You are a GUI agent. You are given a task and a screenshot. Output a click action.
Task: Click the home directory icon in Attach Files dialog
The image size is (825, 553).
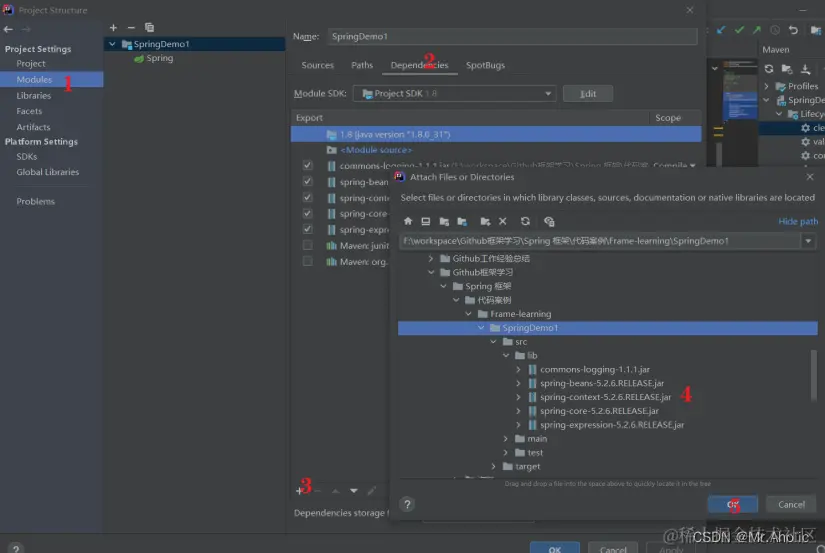coord(408,221)
